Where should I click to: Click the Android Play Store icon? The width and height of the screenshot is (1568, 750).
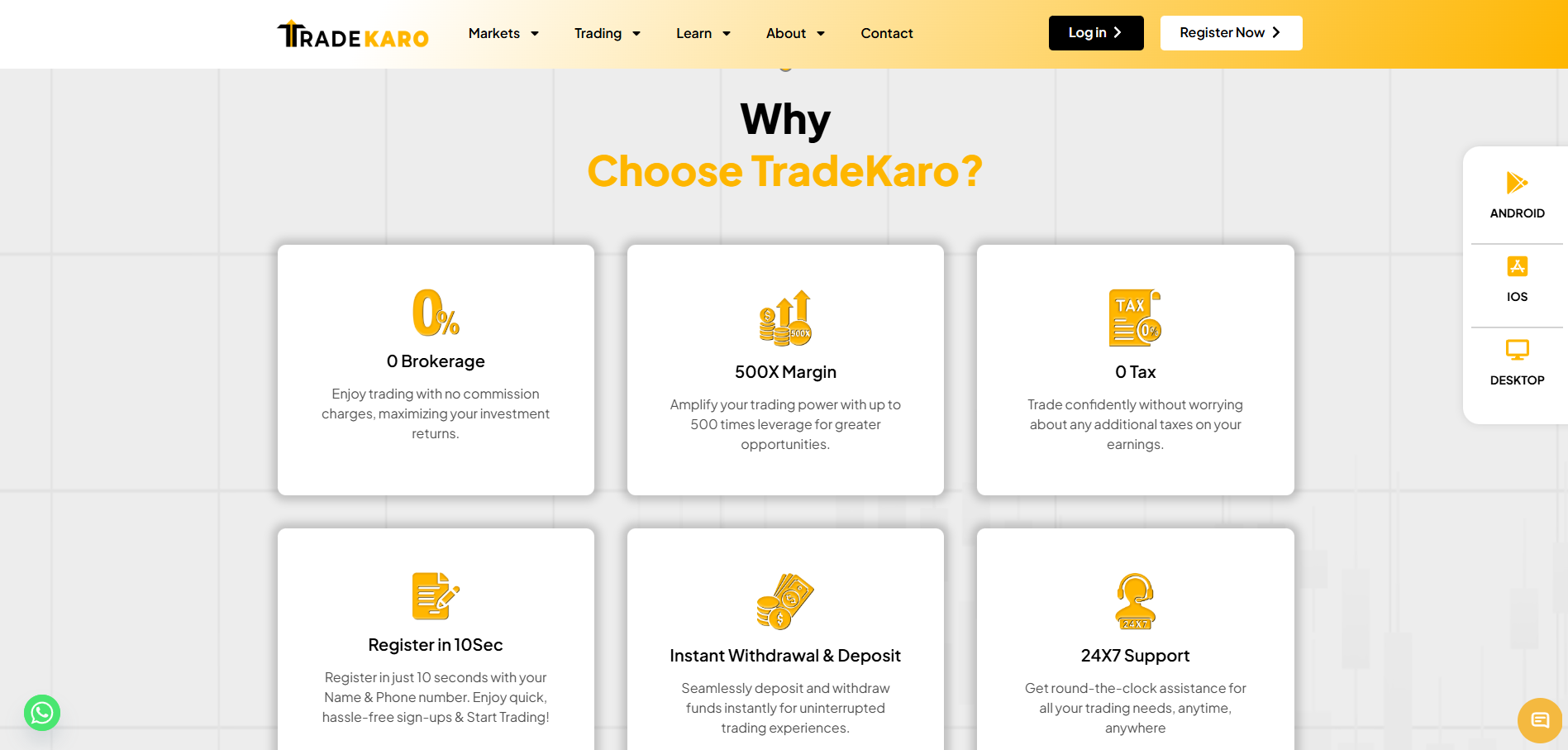1516,183
